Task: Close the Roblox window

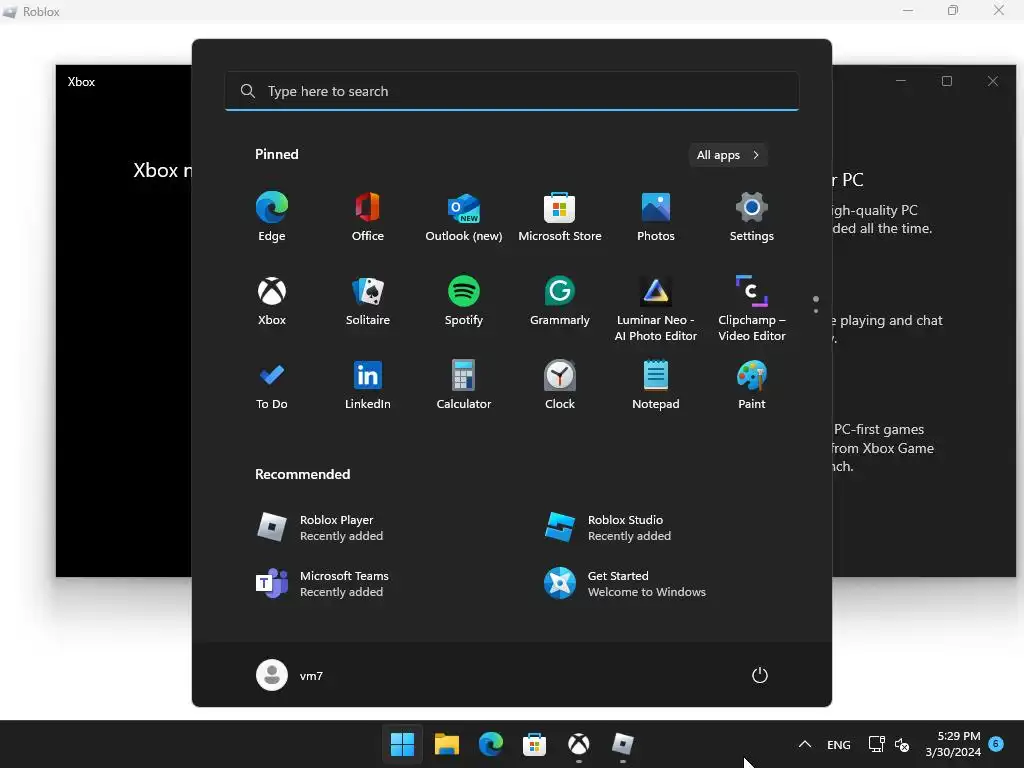Action: [999, 10]
